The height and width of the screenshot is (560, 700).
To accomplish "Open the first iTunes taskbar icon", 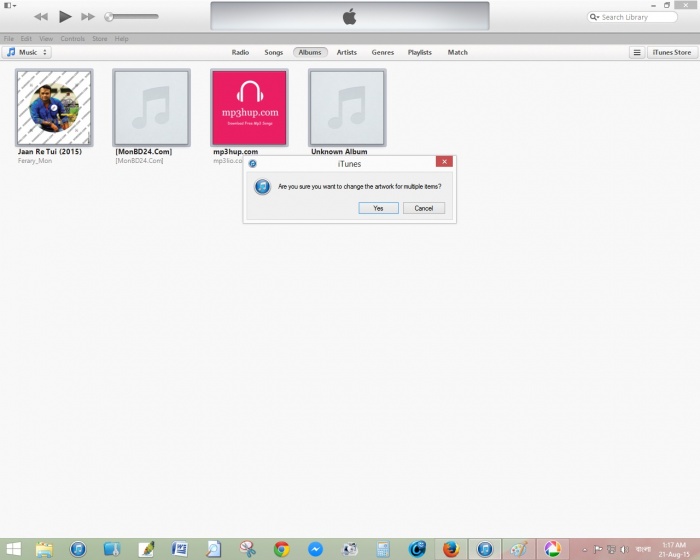I will [x=78, y=549].
